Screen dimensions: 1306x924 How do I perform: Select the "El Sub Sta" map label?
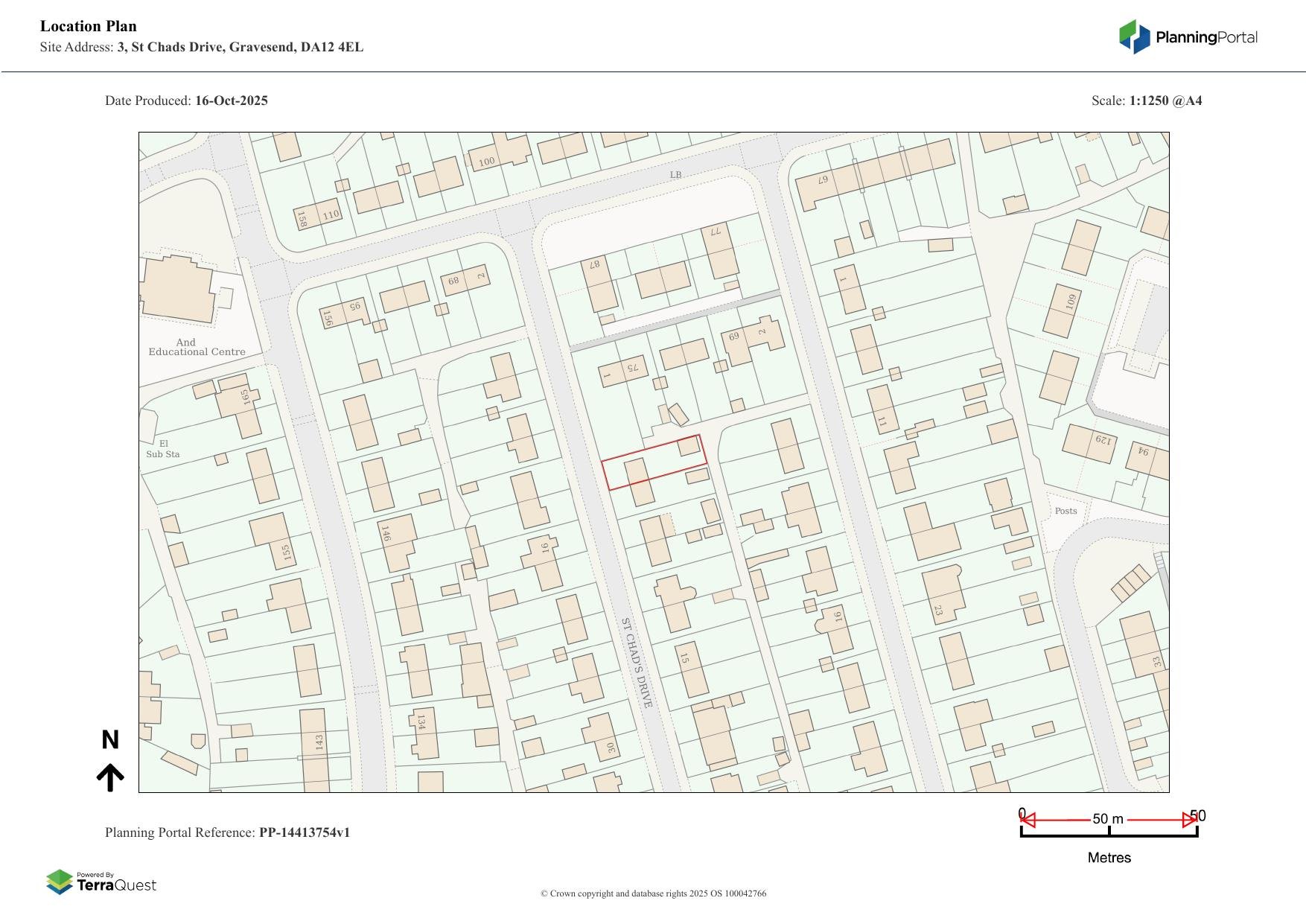(162, 449)
